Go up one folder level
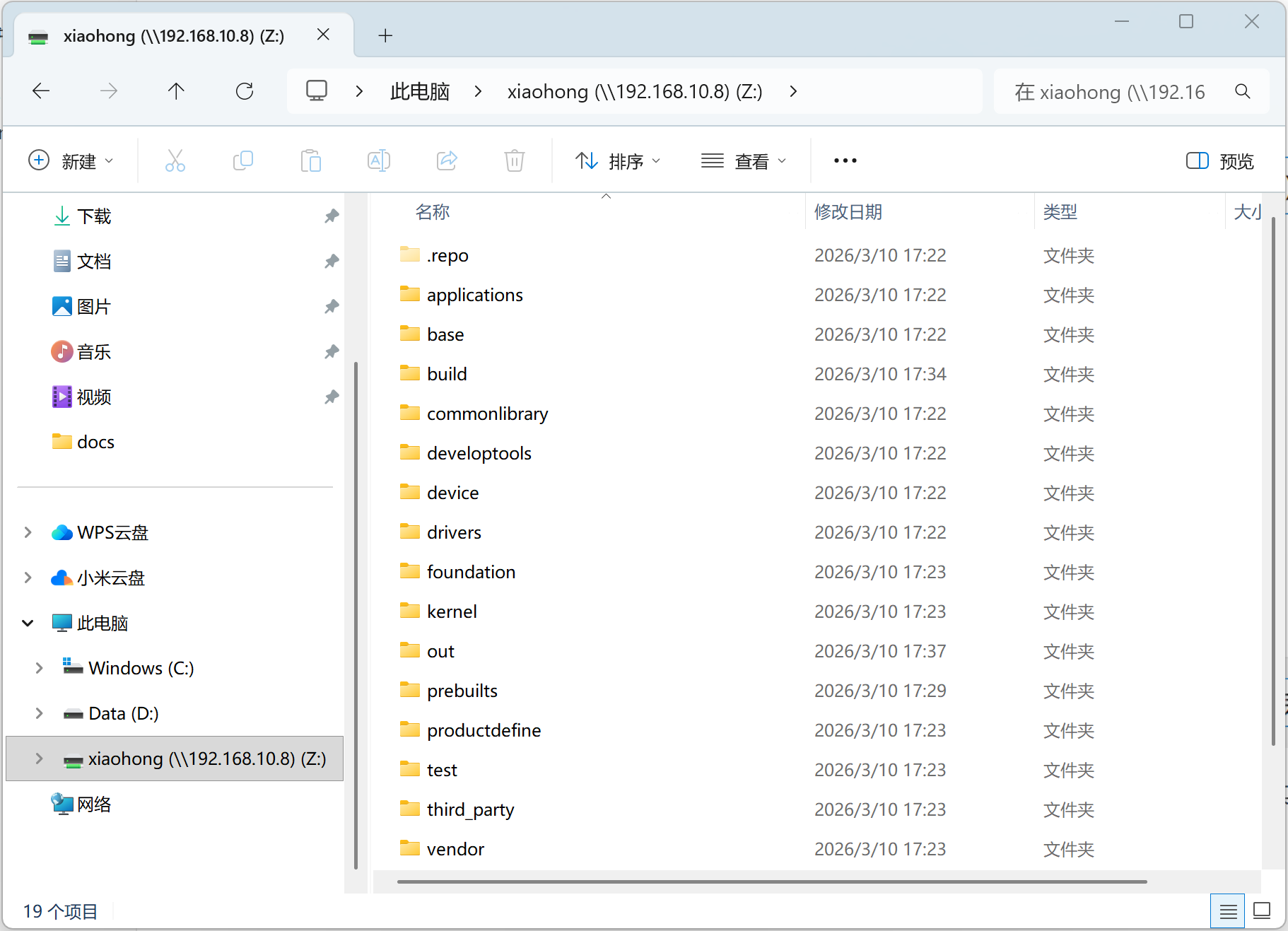The image size is (1288, 931). 176,91
